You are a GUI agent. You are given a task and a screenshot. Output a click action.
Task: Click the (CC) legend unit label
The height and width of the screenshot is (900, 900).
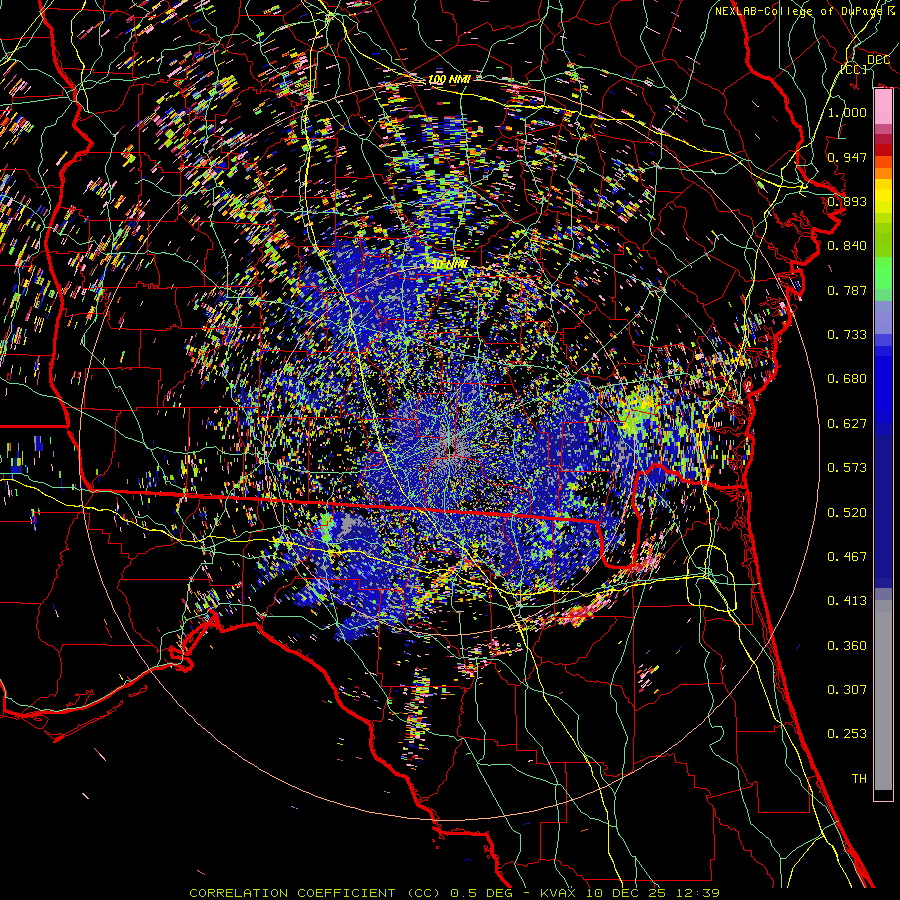[x=854, y=69]
